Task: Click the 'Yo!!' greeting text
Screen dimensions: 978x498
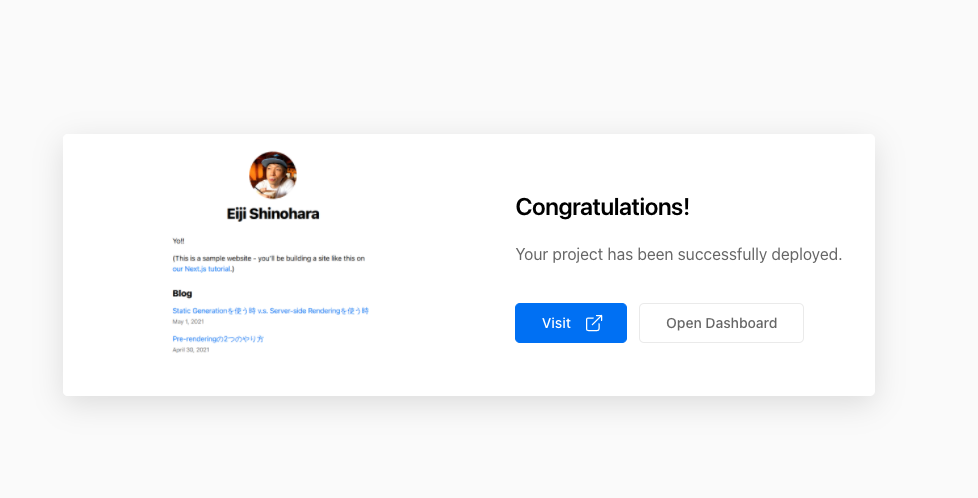Action: click(x=178, y=241)
